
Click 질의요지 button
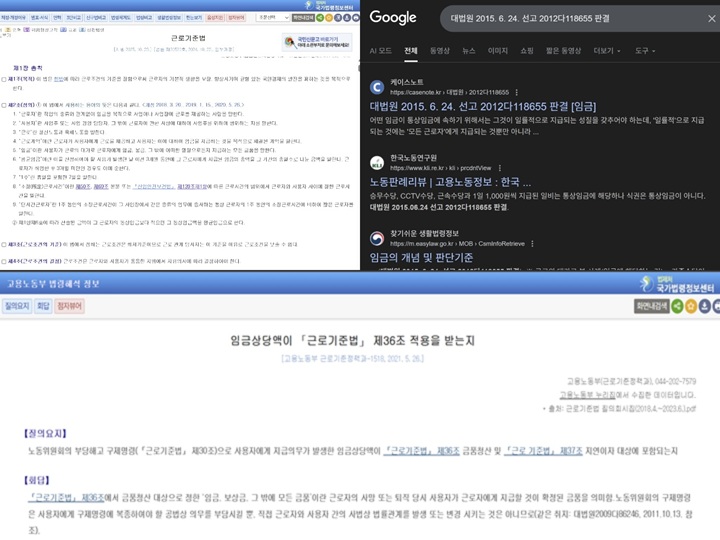coord(17,306)
